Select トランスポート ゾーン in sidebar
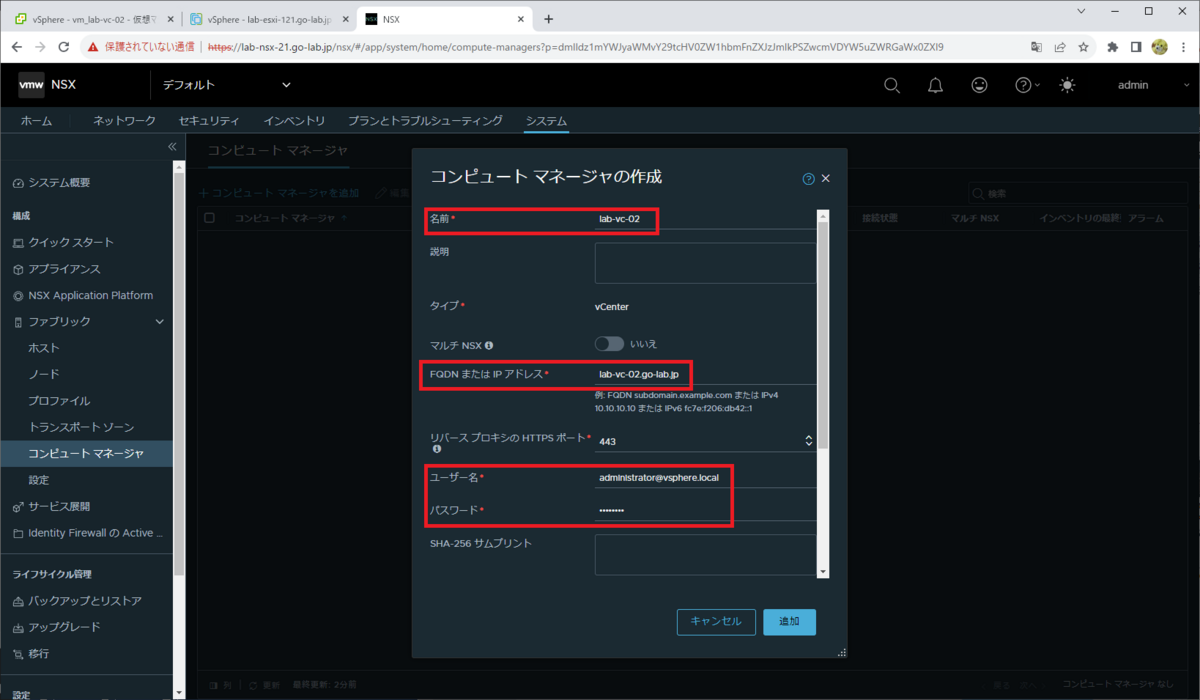The width and height of the screenshot is (1200, 700). 81,427
